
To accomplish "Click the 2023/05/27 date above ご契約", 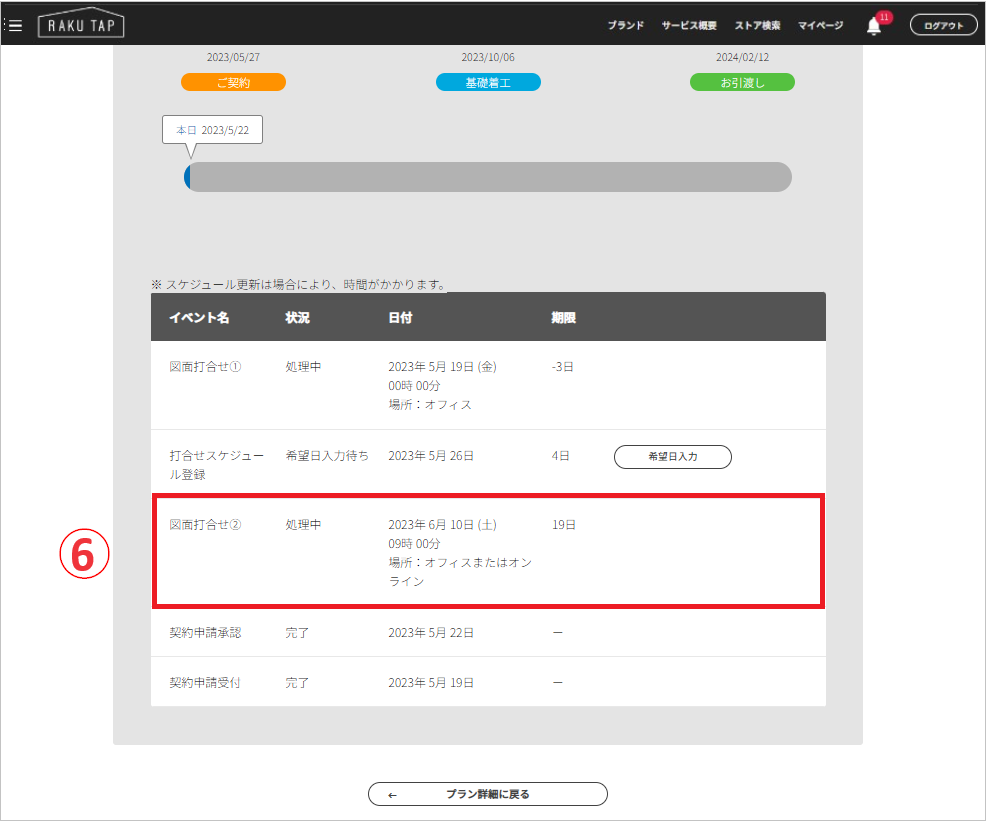I will [x=234, y=57].
